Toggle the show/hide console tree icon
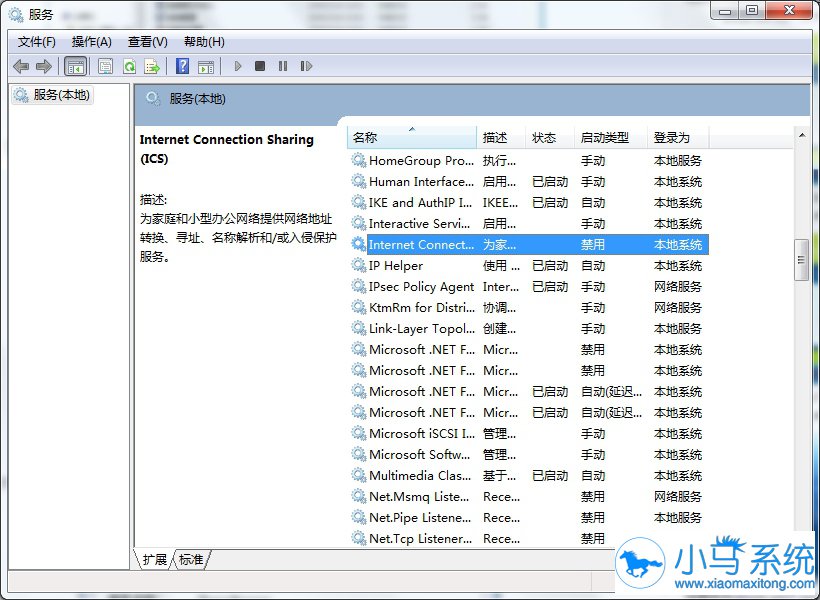Viewport: 820px width, 600px height. click(x=75, y=66)
